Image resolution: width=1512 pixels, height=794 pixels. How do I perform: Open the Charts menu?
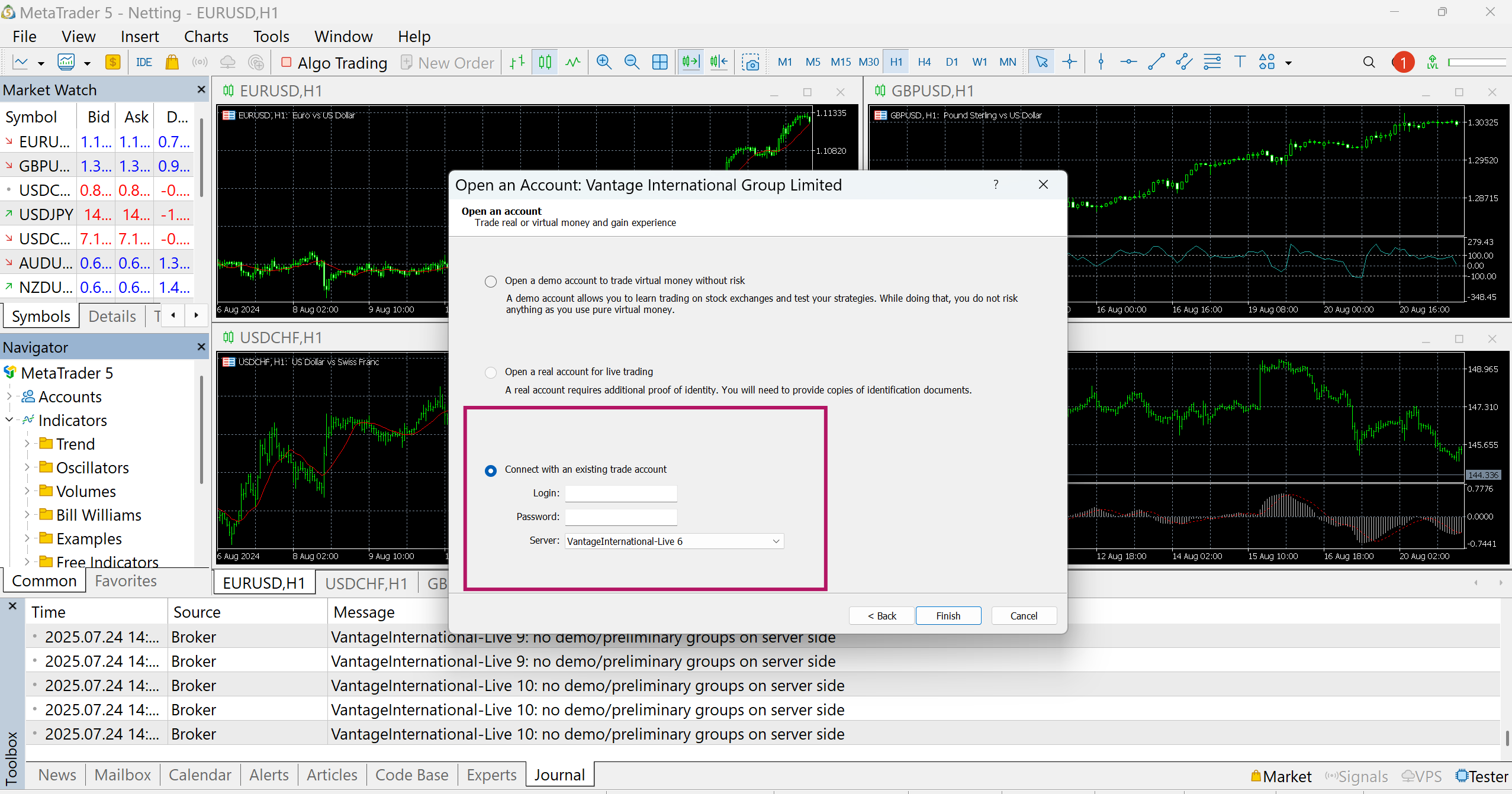(205, 37)
